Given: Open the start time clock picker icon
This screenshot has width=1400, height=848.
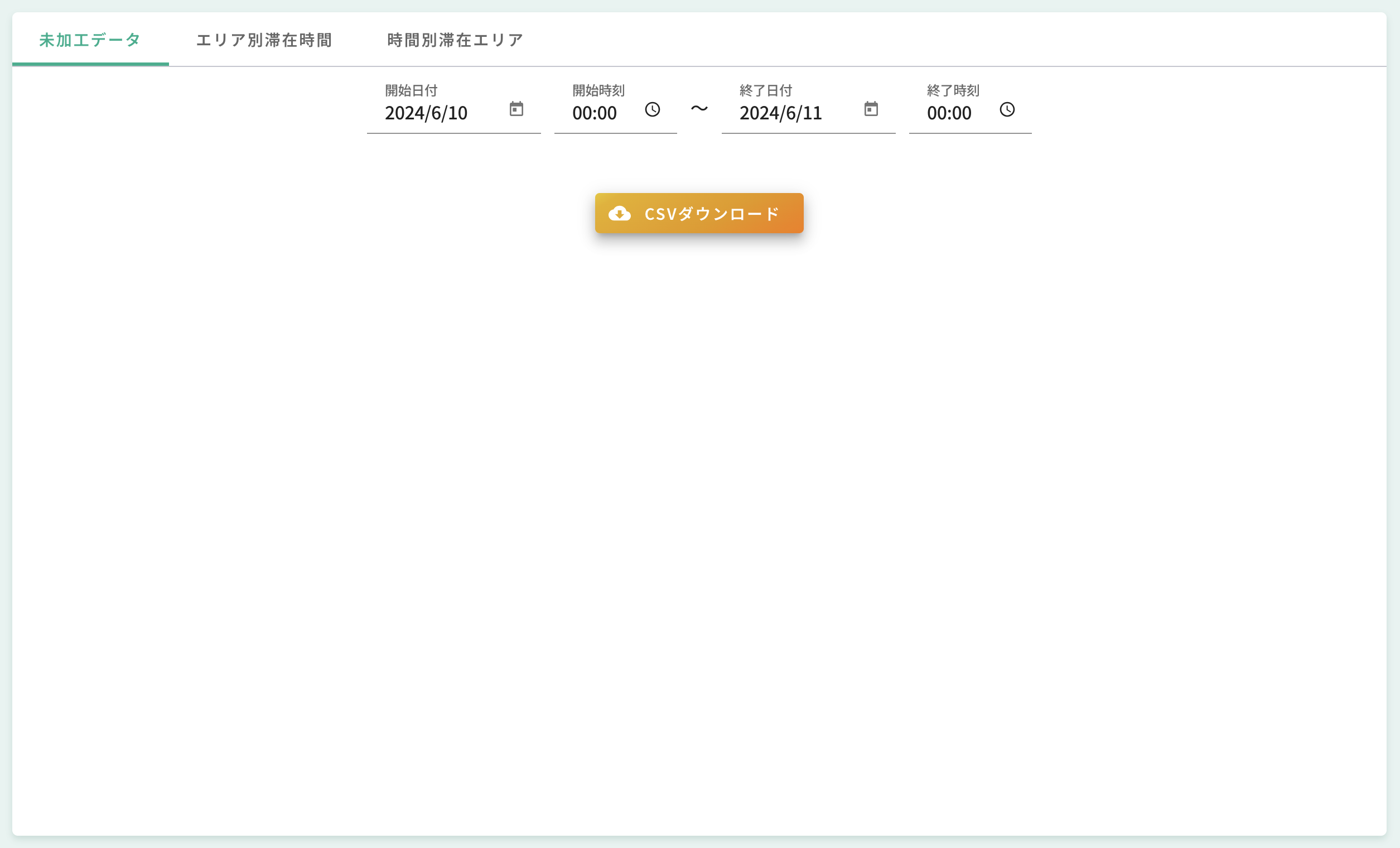Looking at the screenshot, I should (x=652, y=110).
